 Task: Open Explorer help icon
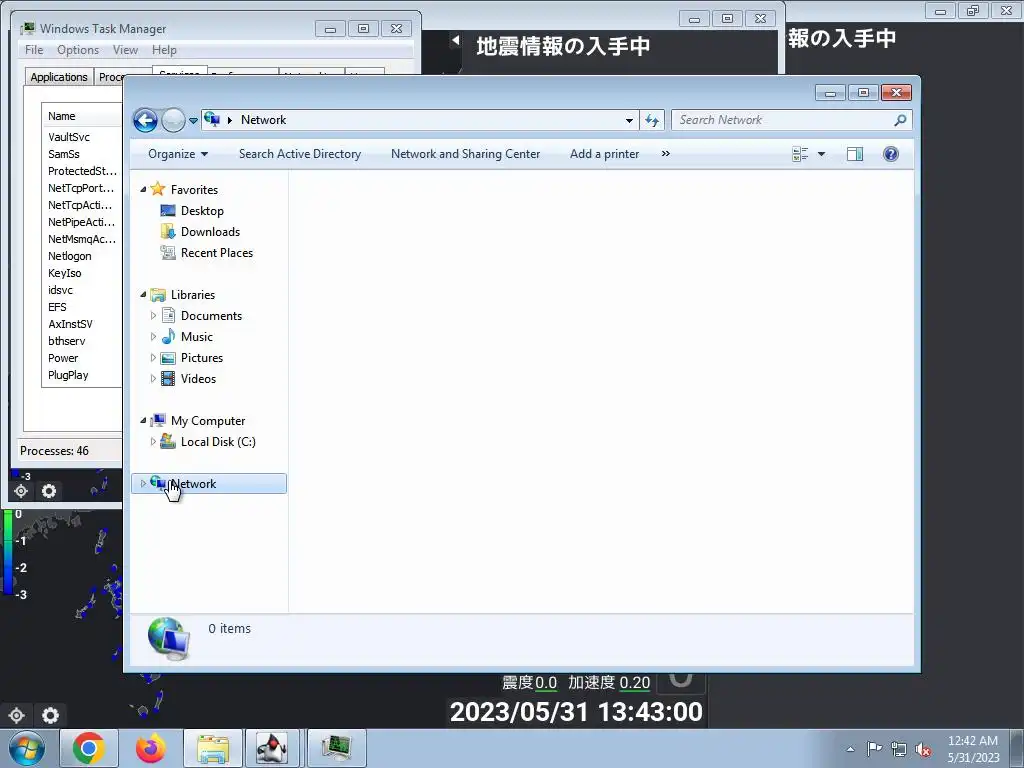point(891,154)
